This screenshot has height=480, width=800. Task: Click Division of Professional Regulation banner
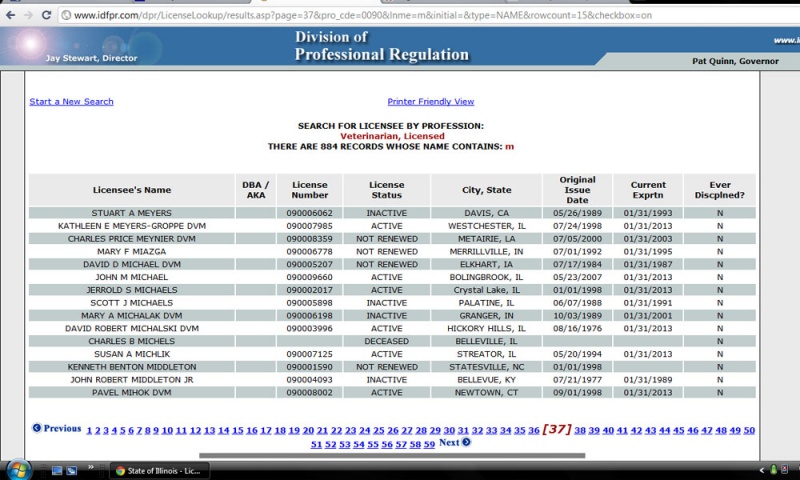point(382,46)
